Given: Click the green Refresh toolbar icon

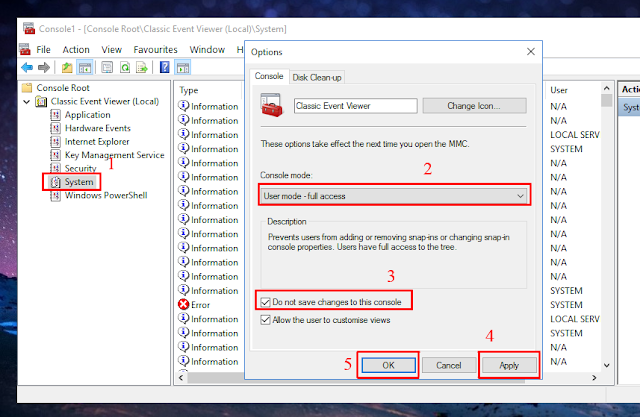Looking at the screenshot, I should point(124,67).
